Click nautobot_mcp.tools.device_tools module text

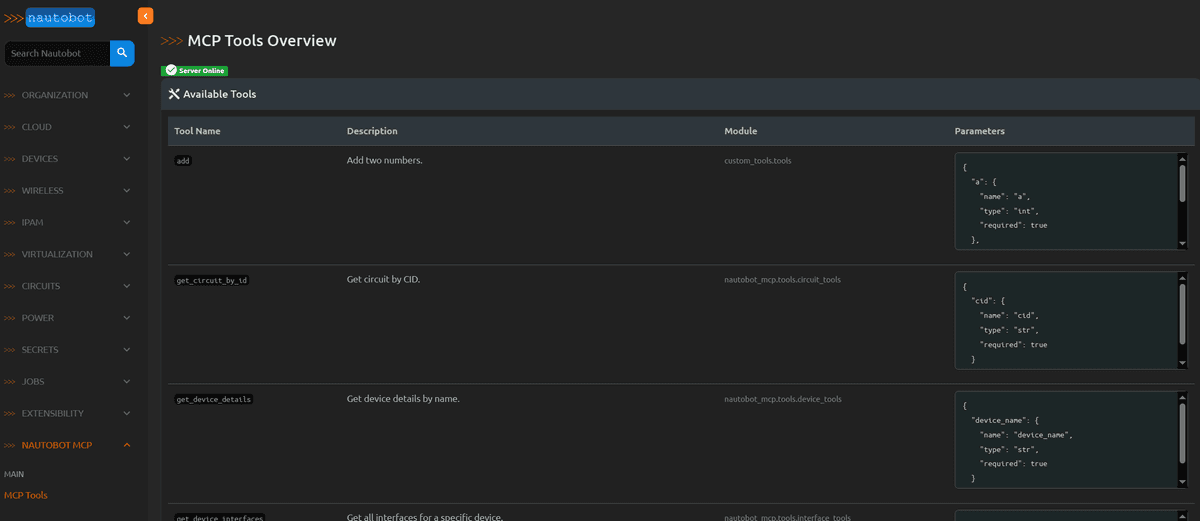click(x=783, y=398)
